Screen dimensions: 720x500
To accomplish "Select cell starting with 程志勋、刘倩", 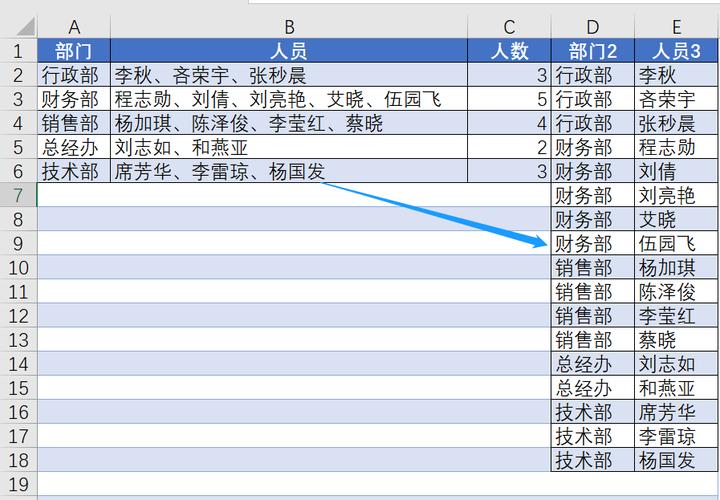I will click(289, 99).
